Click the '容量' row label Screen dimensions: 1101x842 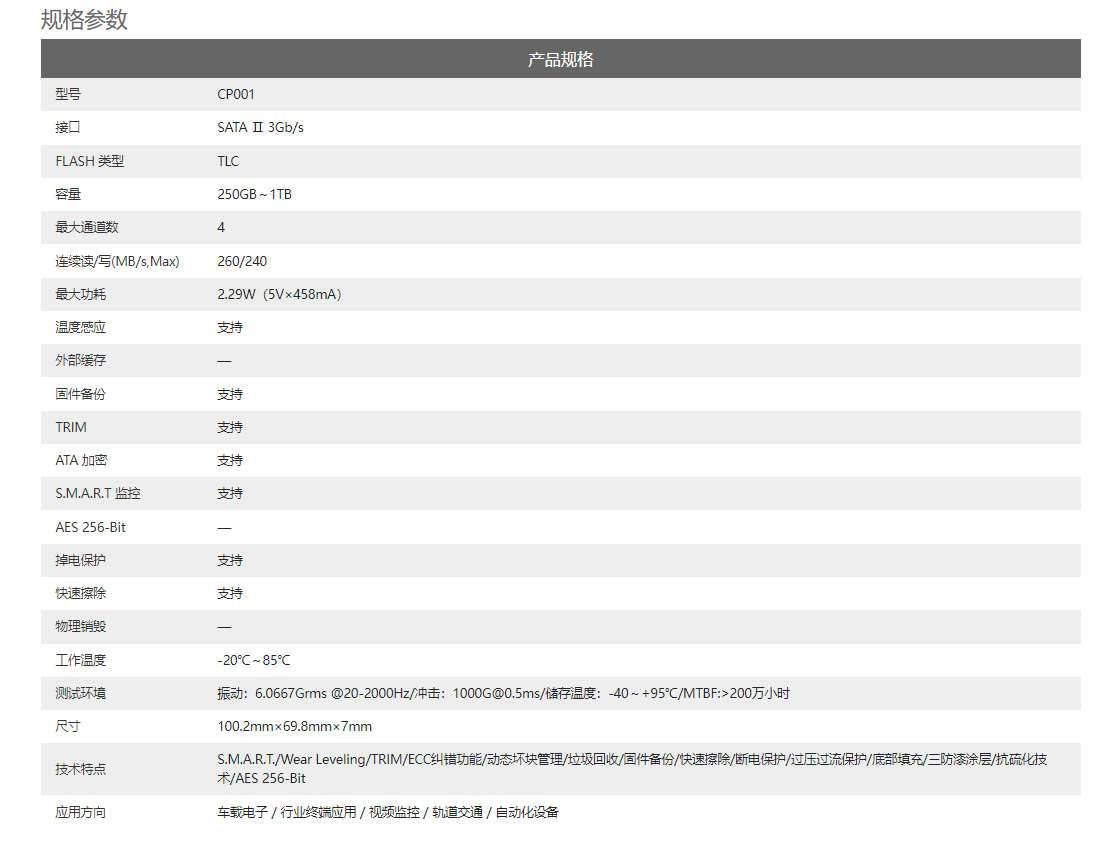pyautogui.click(x=68, y=194)
